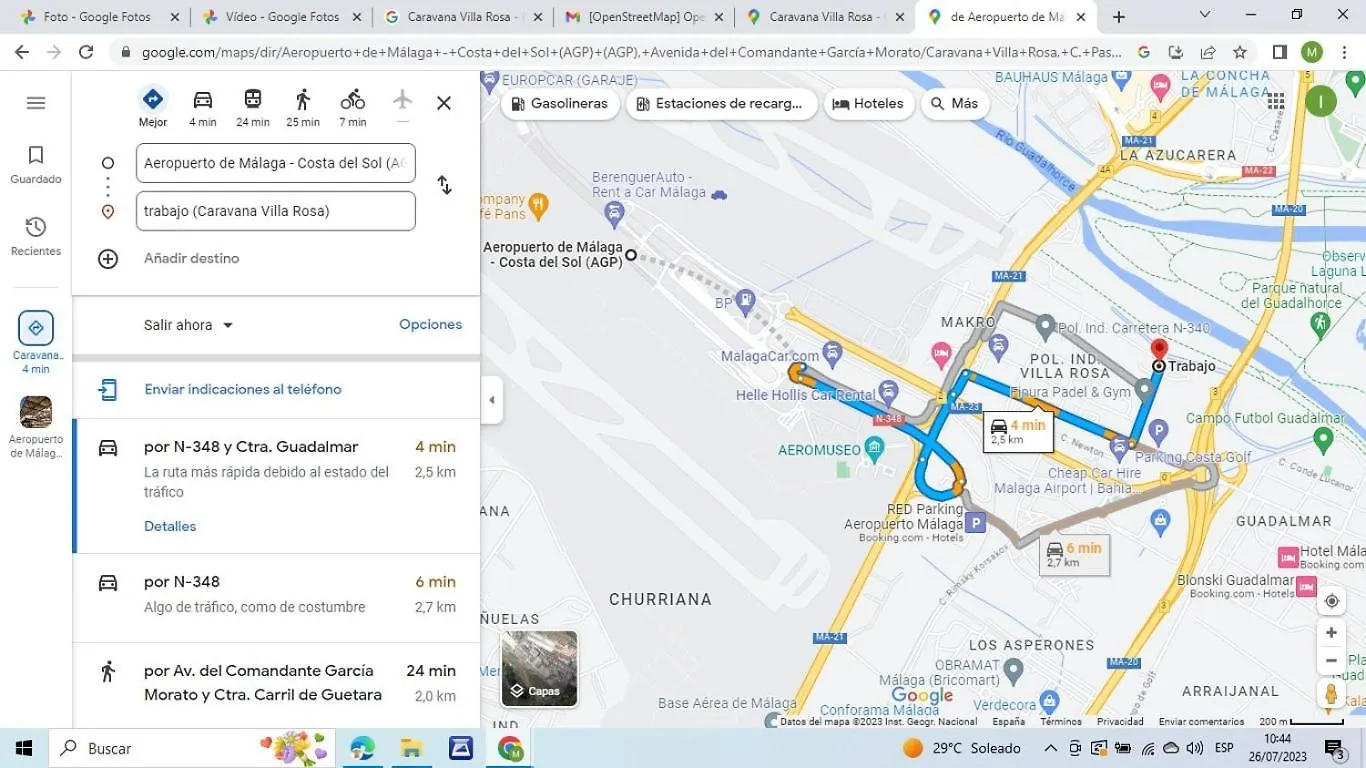Open the browser tab list dropdown

(x=1205, y=16)
